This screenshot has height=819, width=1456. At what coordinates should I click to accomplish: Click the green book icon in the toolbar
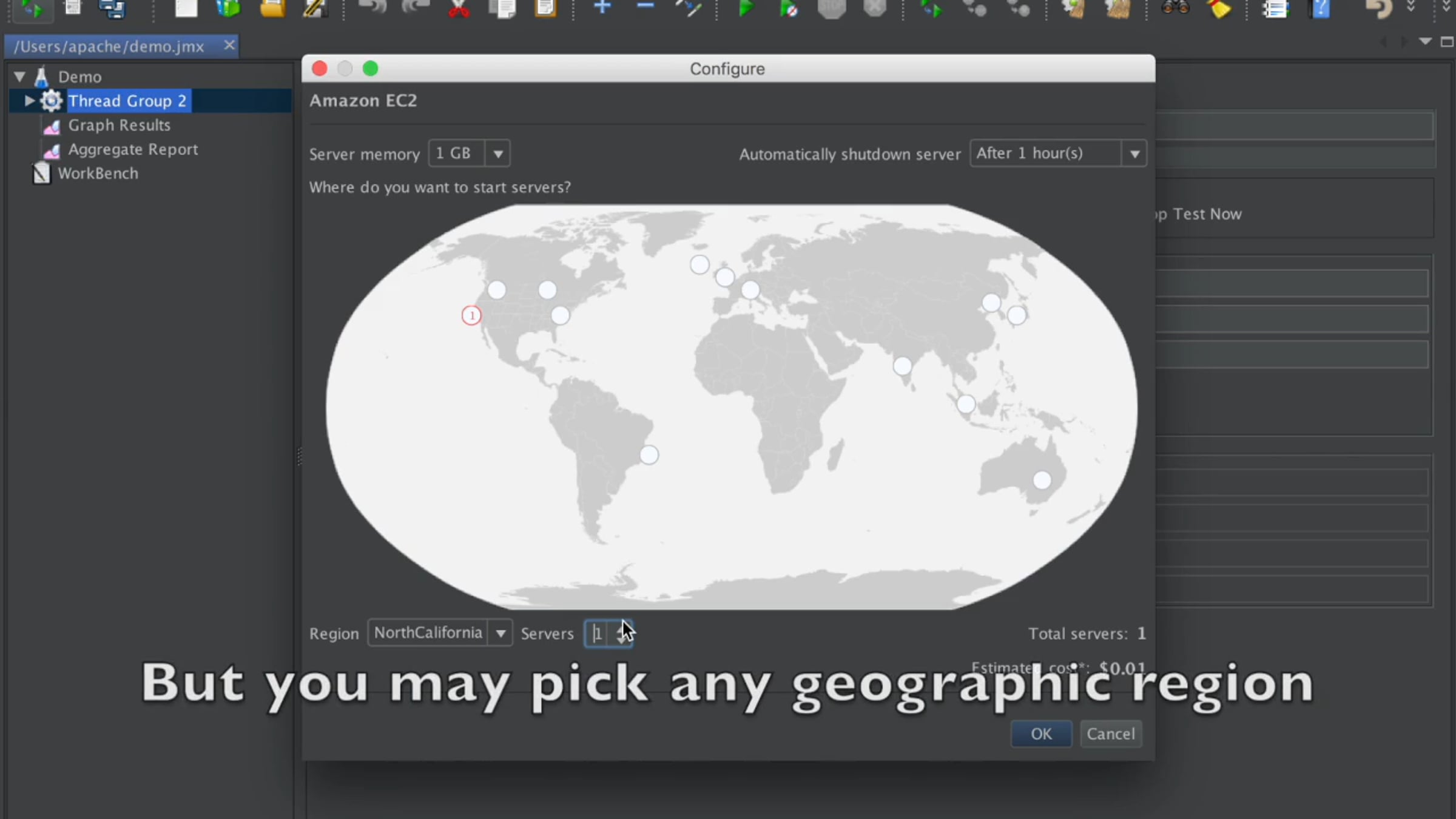point(229,8)
